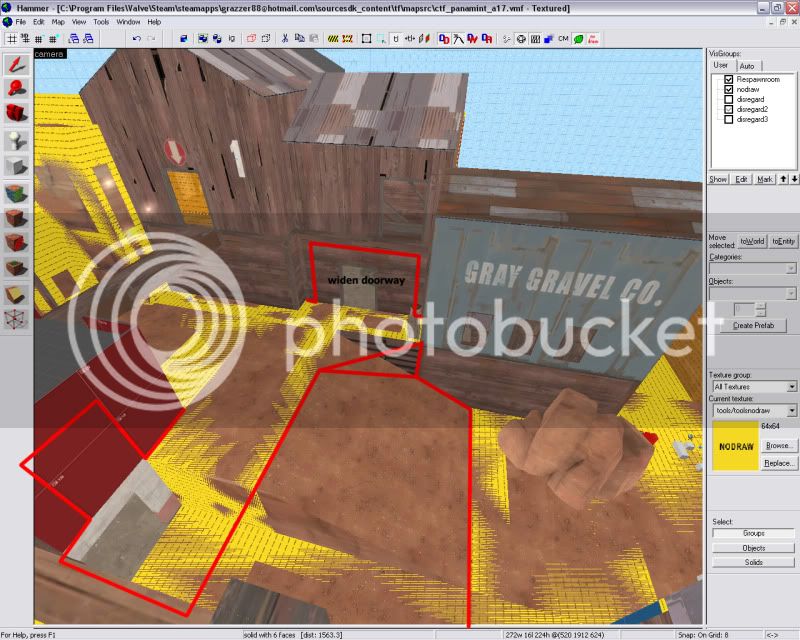Switch to the User visgroups tab
The height and width of the screenshot is (640, 800).
coord(721,65)
